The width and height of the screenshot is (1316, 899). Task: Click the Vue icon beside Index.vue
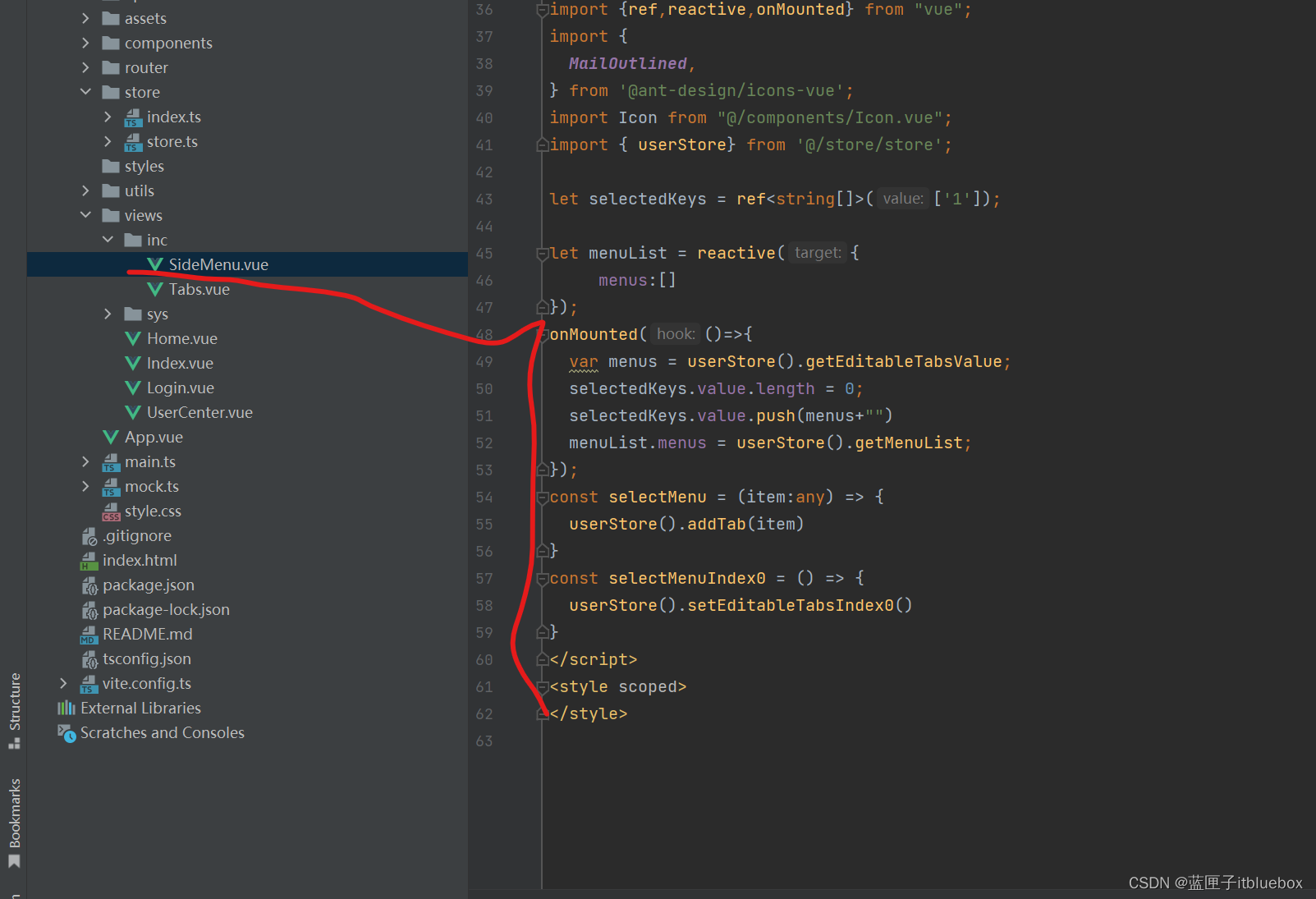point(133,363)
